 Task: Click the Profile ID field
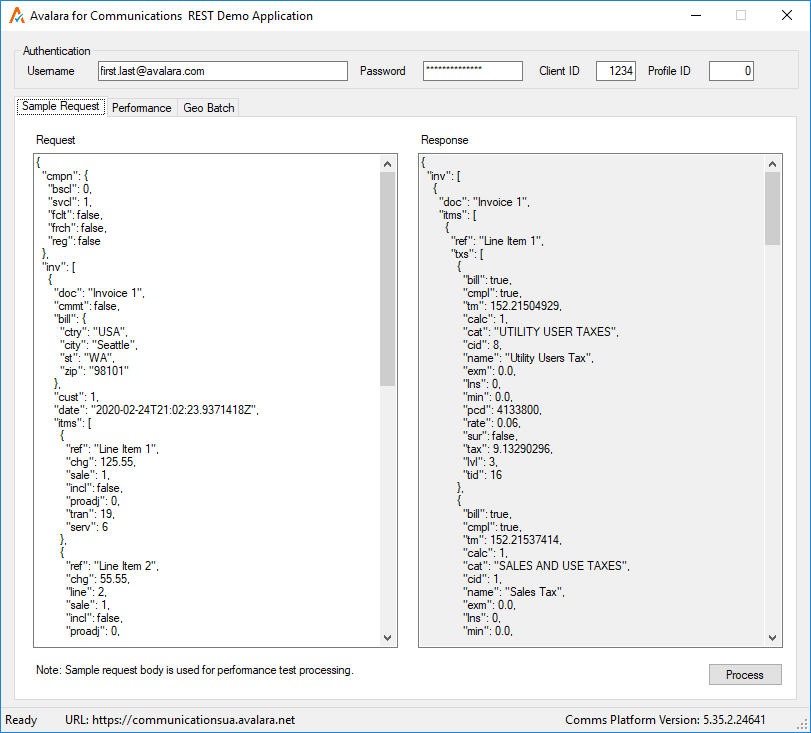pyautogui.click(x=731, y=71)
